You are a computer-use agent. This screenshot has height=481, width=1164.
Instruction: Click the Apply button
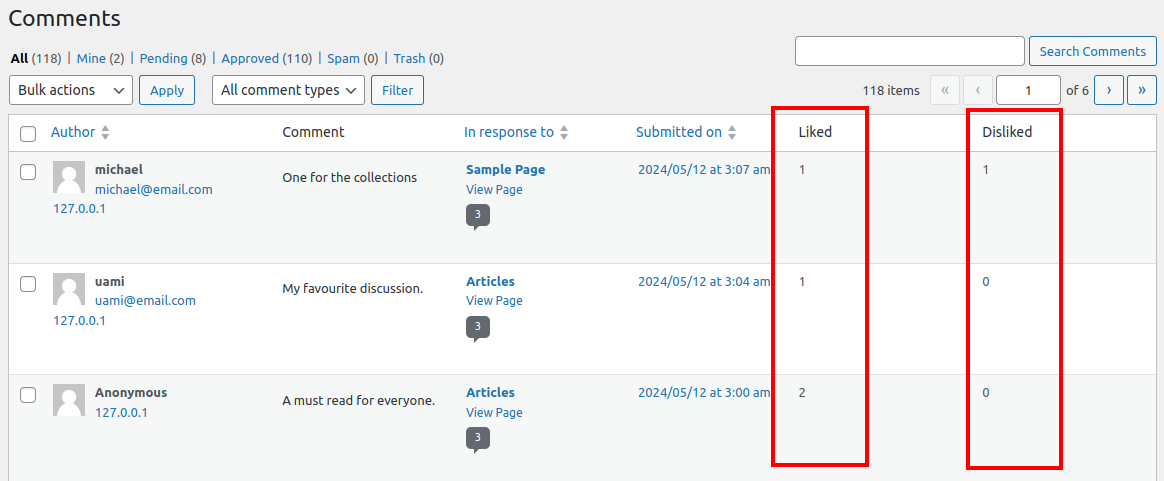click(x=167, y=90)
